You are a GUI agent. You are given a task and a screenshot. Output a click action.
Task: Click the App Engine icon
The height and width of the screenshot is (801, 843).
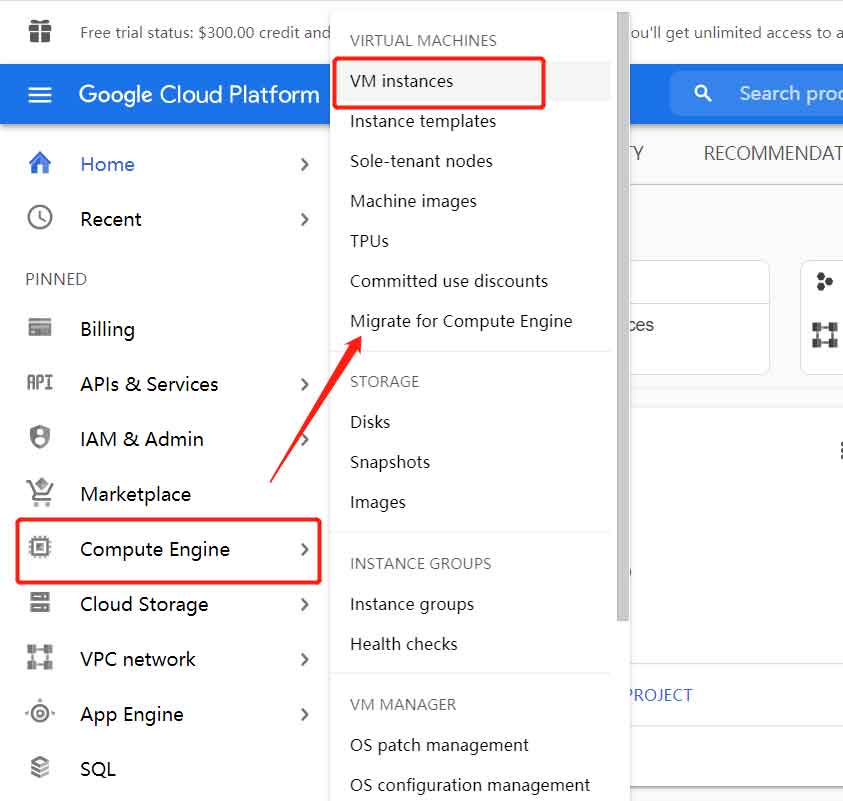point(40,713)
